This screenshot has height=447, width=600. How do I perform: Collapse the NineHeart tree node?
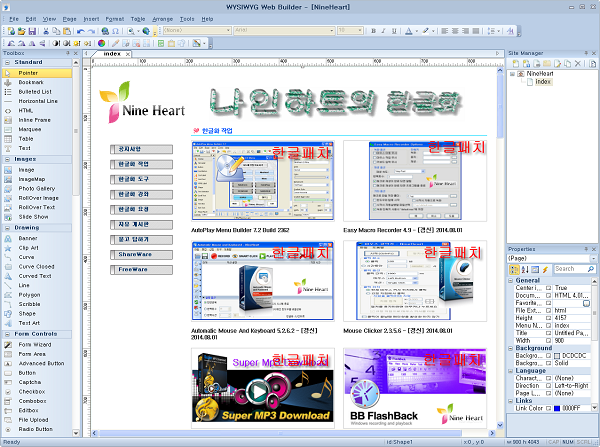click(512, 74)
